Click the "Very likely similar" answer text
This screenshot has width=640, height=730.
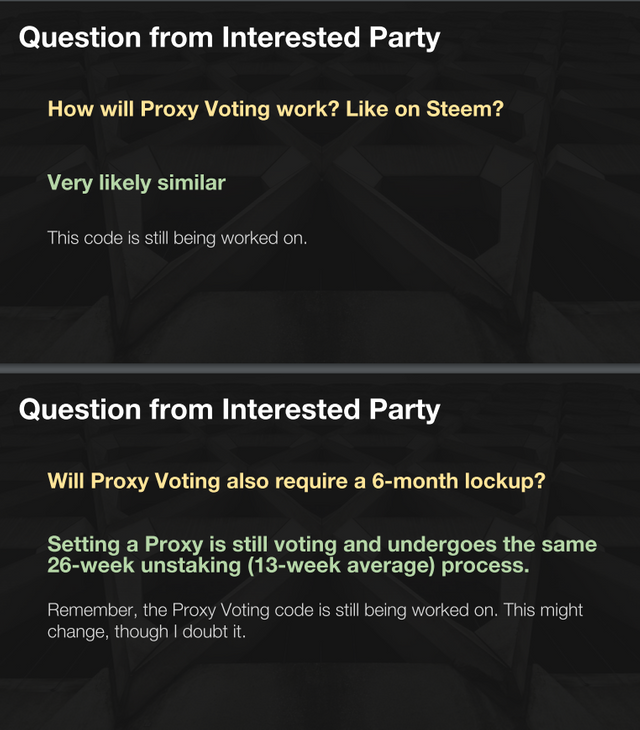[x=137, y=183]
